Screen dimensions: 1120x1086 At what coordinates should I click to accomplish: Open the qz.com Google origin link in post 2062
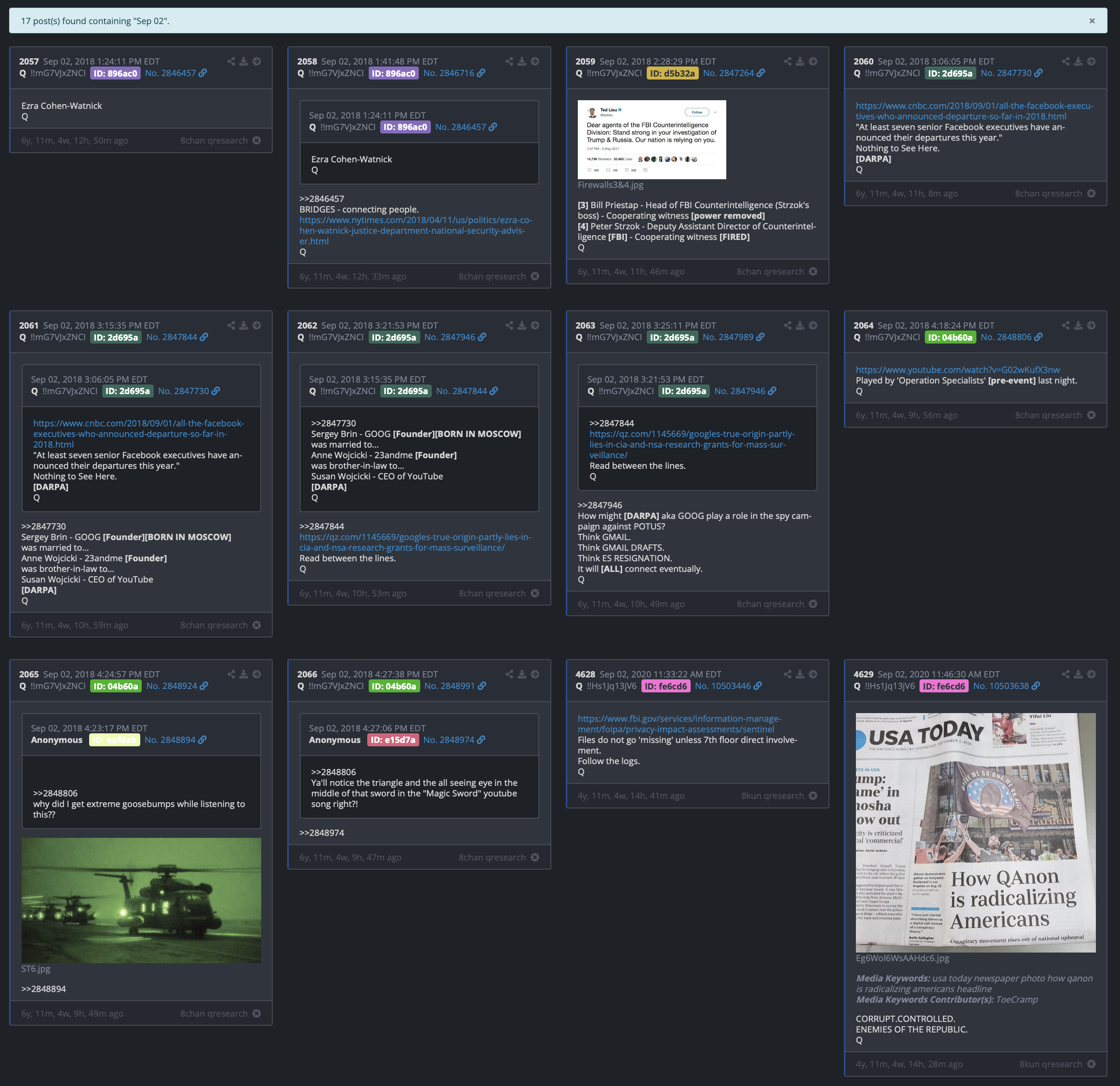[x=415, y=542]
